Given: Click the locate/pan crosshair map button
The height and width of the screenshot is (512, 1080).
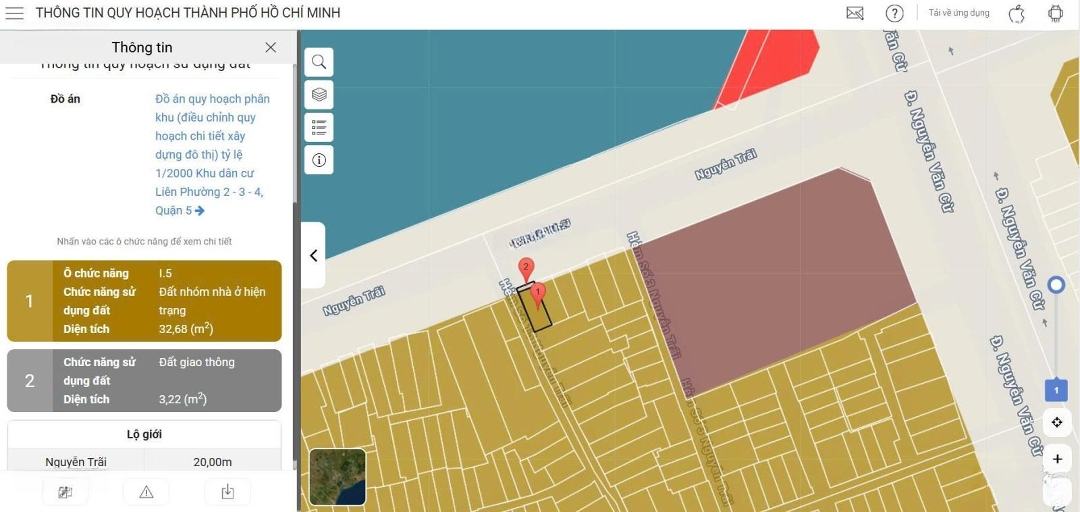Looking at the screenshot, I should coord(1057,423).
